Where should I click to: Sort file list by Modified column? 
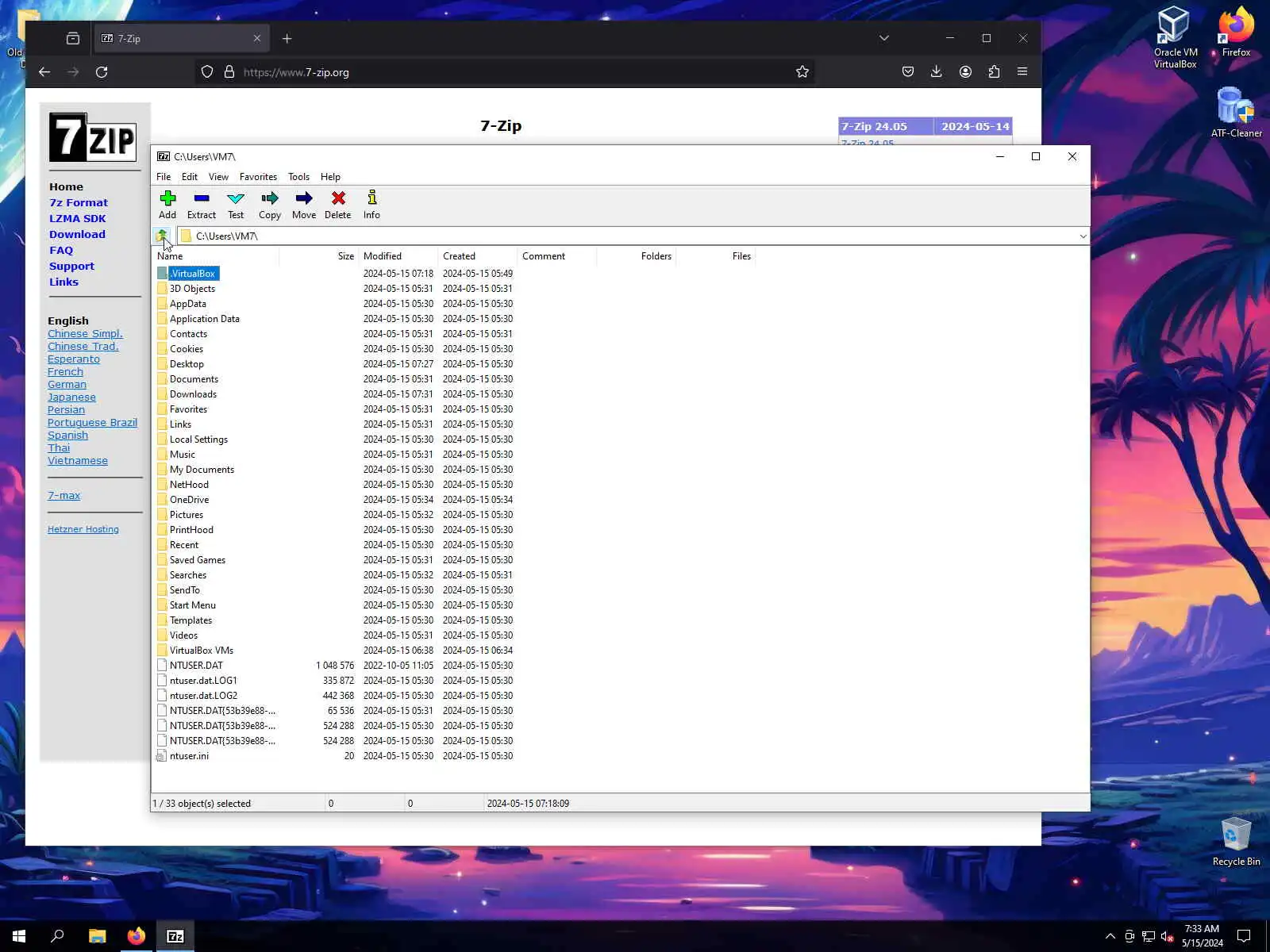tap(398, 256)
